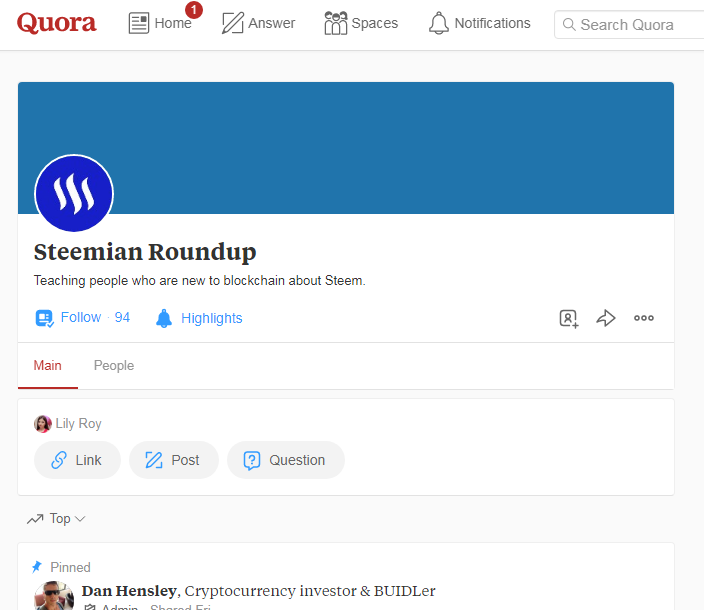Viewport: 704px width, 610px height.
Task: Go to Home feed
Action: click(160, 23)
